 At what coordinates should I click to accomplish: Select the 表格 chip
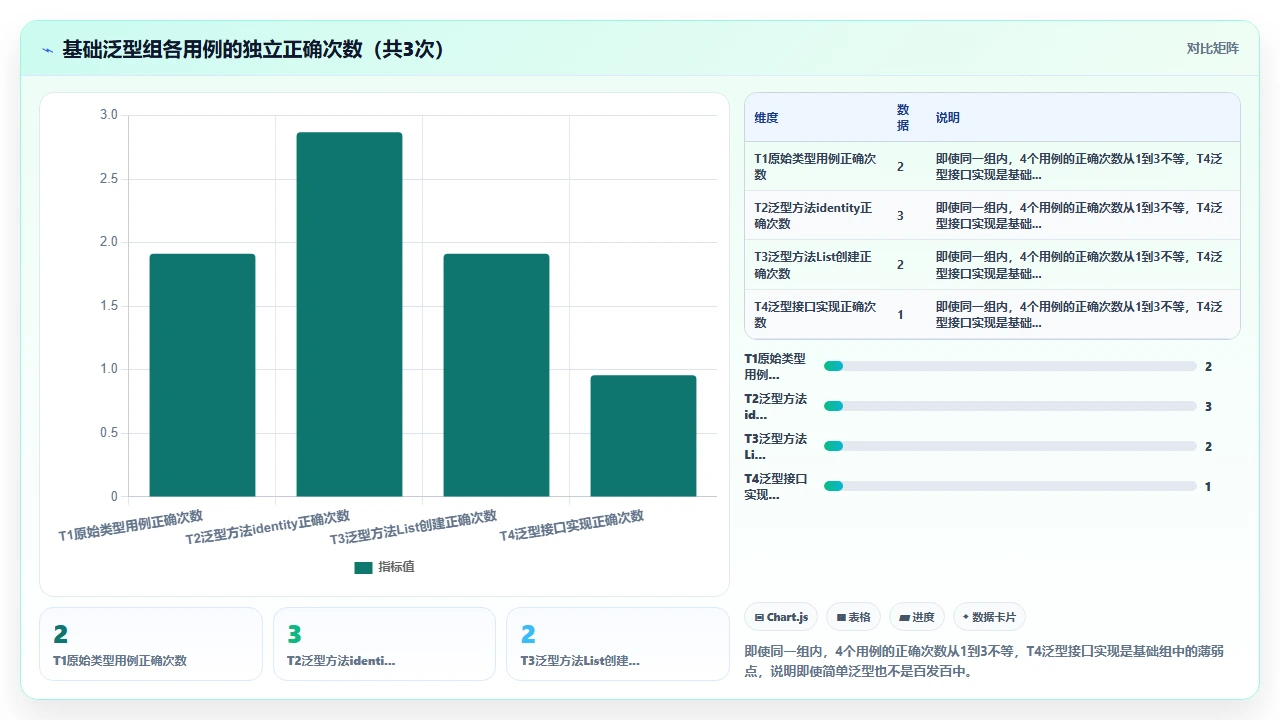point(854,617)
